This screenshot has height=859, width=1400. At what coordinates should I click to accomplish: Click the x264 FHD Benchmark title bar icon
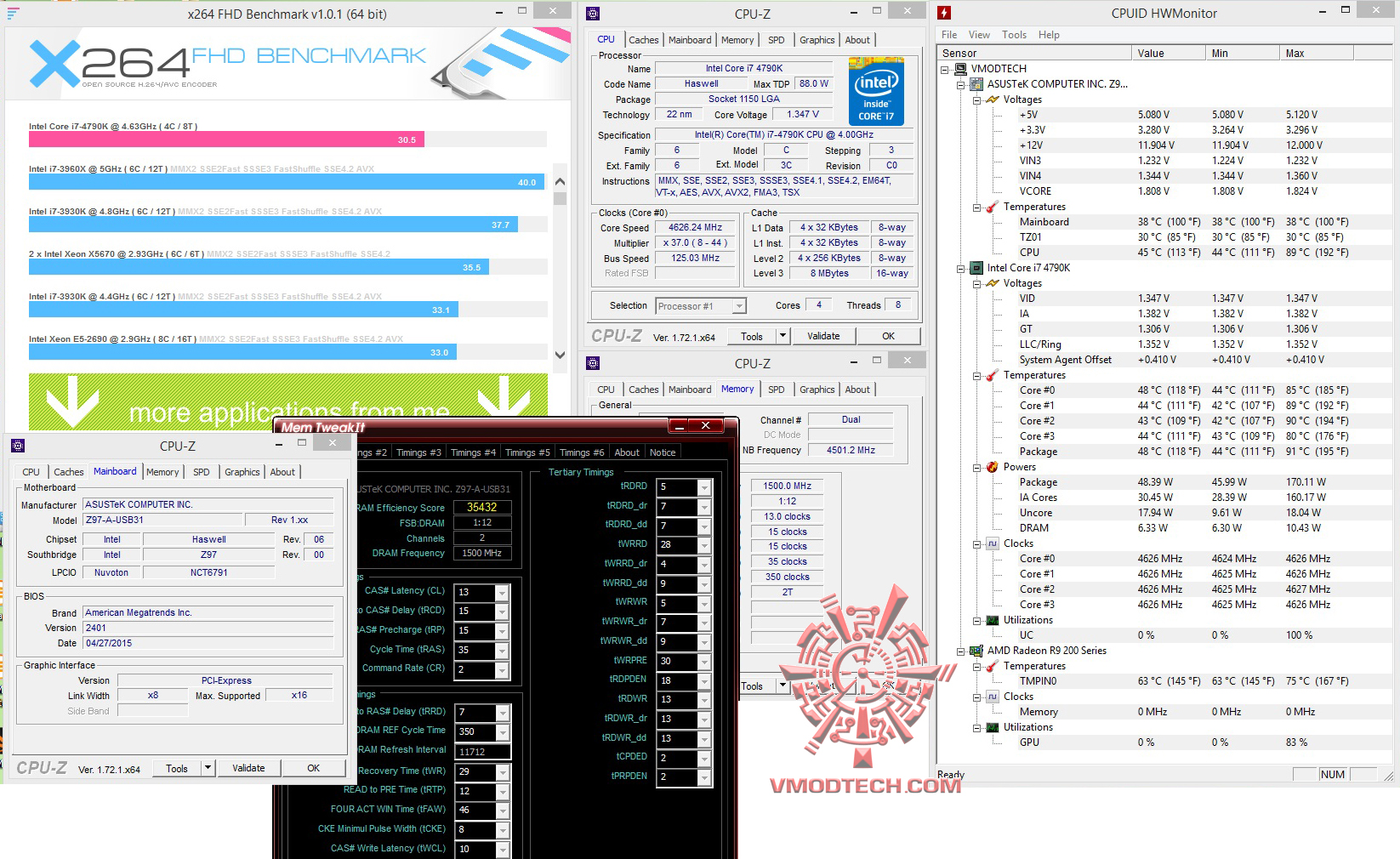[13, 14]
